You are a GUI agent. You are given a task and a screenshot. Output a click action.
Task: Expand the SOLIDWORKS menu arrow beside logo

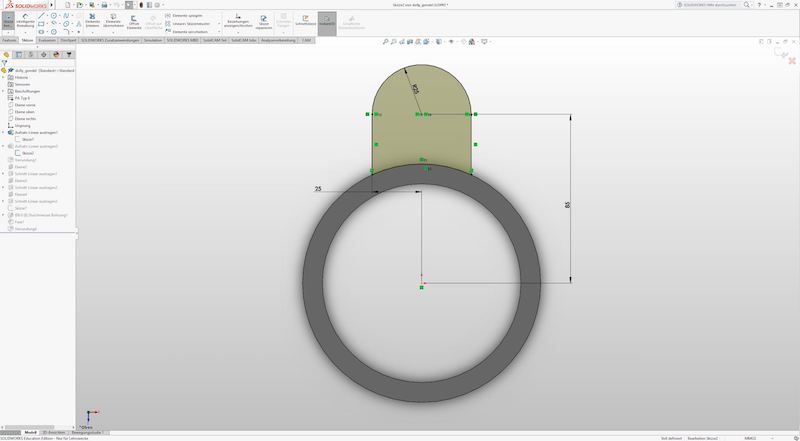[52, 5]
